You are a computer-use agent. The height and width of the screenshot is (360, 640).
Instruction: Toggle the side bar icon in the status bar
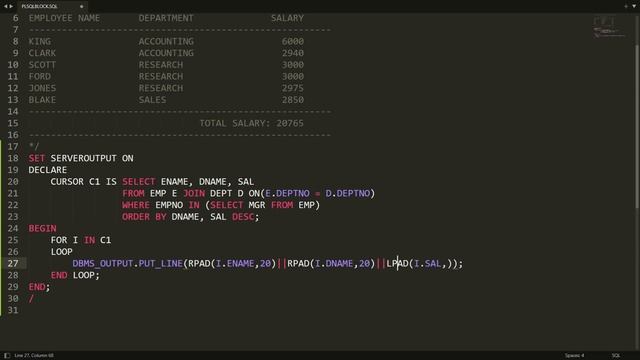pyautogui.click(x=7, y=356)
